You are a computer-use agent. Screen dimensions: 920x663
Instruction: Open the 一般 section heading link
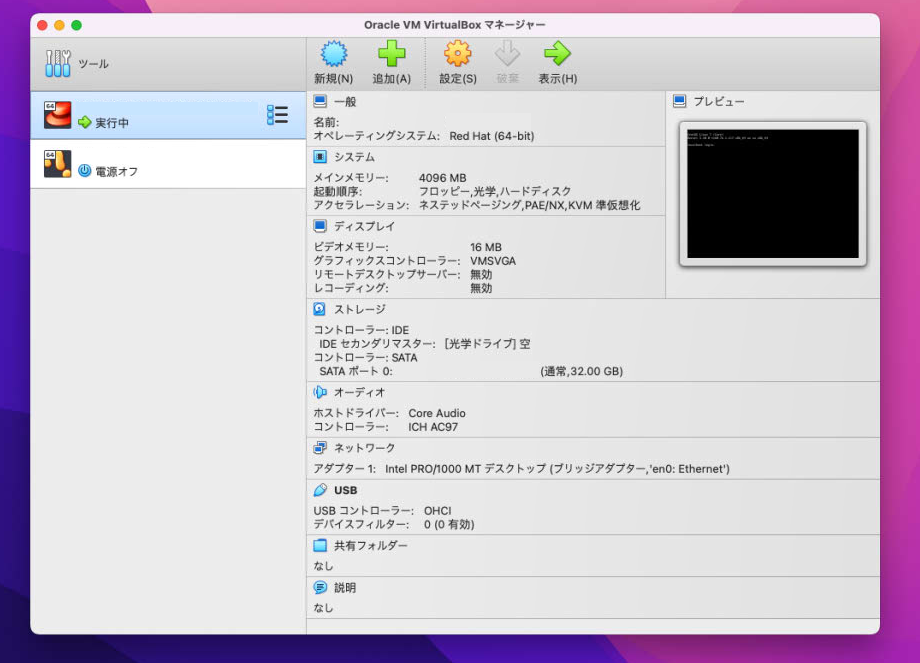pyautogui.click(x=345, y=102)
